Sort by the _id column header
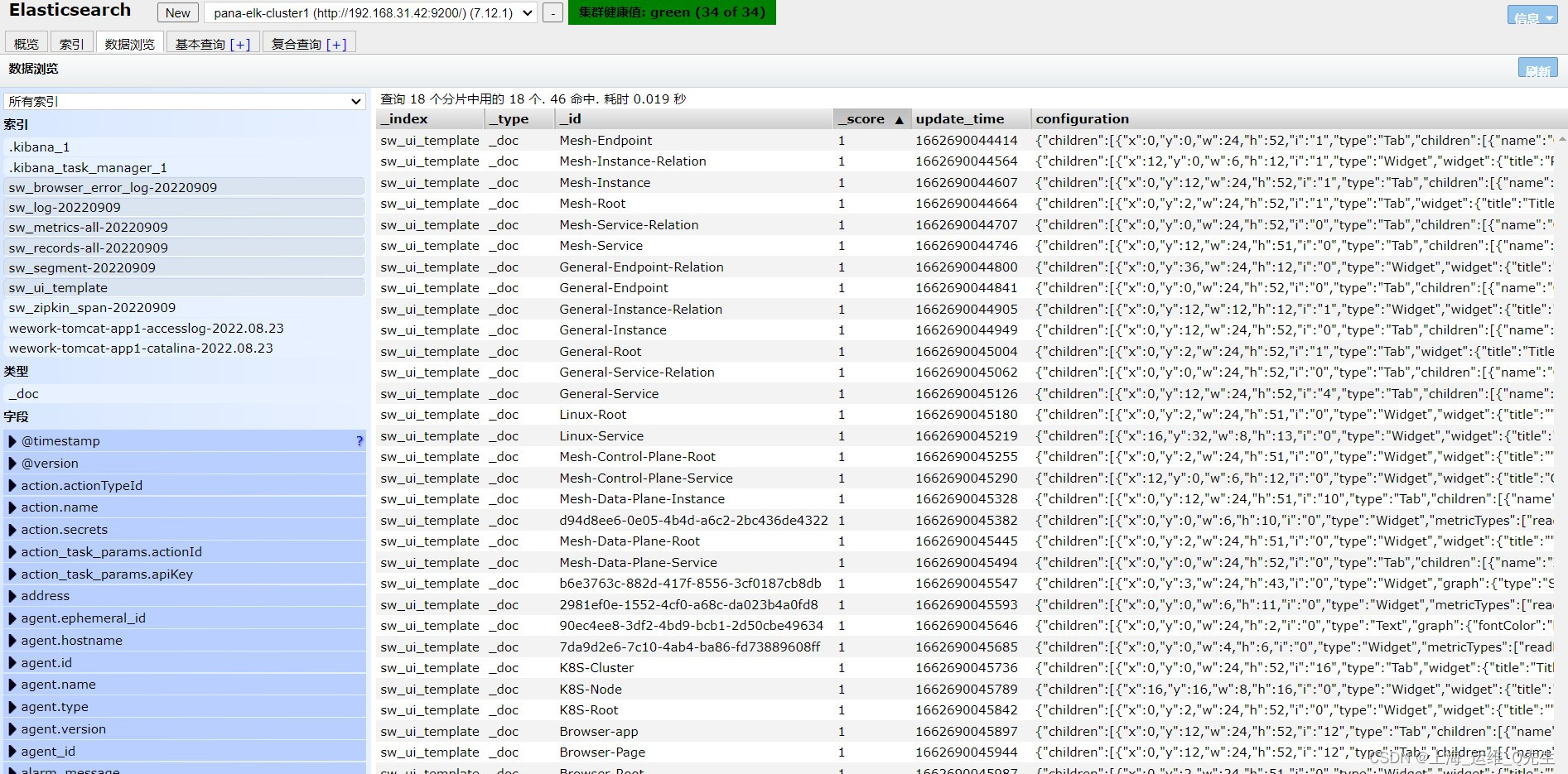Screen dimensions: 1568x774 [x=694, y=118]
